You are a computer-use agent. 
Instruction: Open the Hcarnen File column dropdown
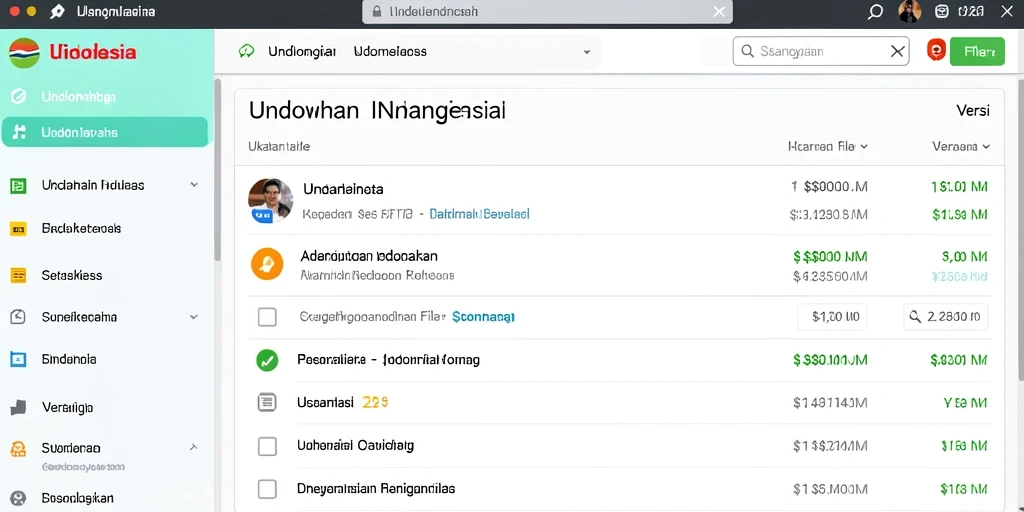(x=863, y=147)
